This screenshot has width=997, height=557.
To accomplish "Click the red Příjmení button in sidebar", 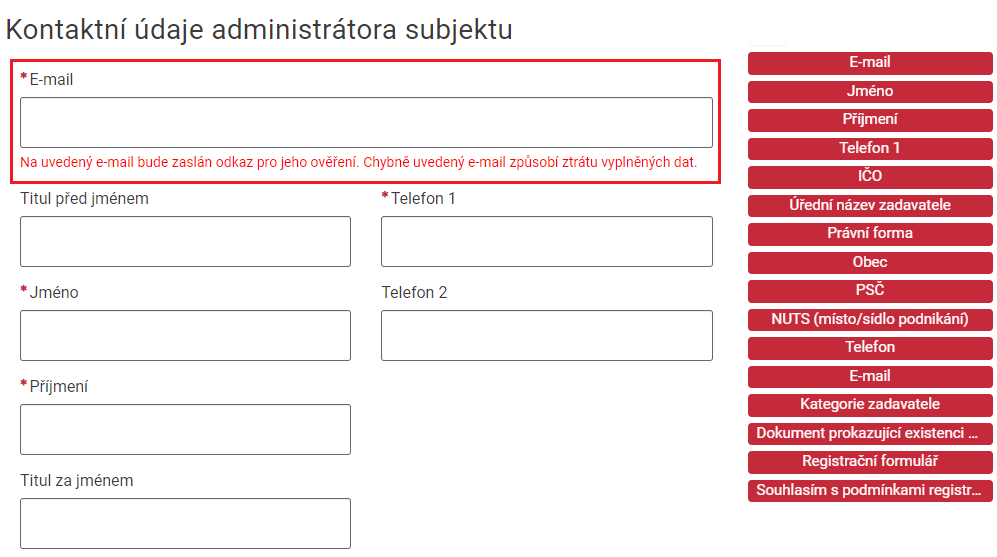I will click(x=870, y=120).
